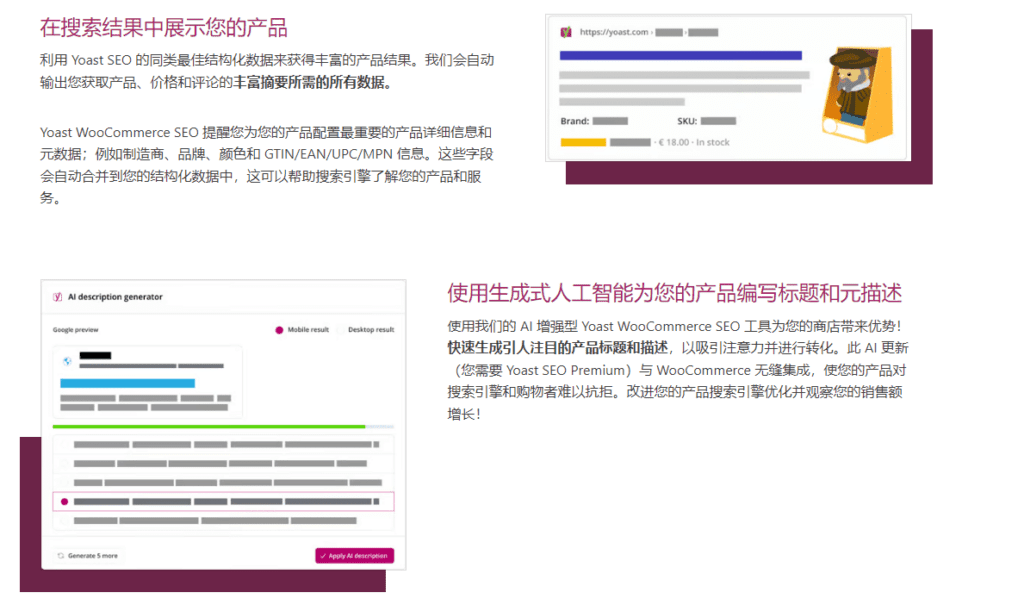Click the https://yoast.com breadcrumb URL
Screen dimensions: 1024x605
click(x=614, y=32)
